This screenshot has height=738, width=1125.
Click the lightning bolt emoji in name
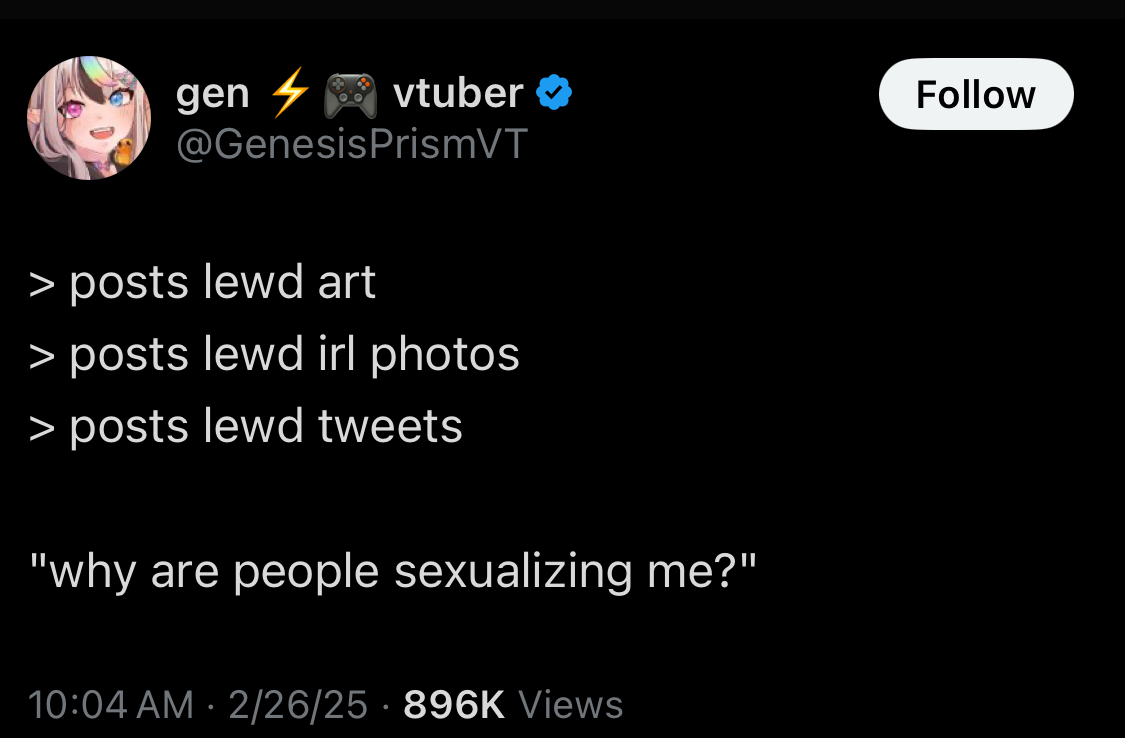(x=290, y=95)
